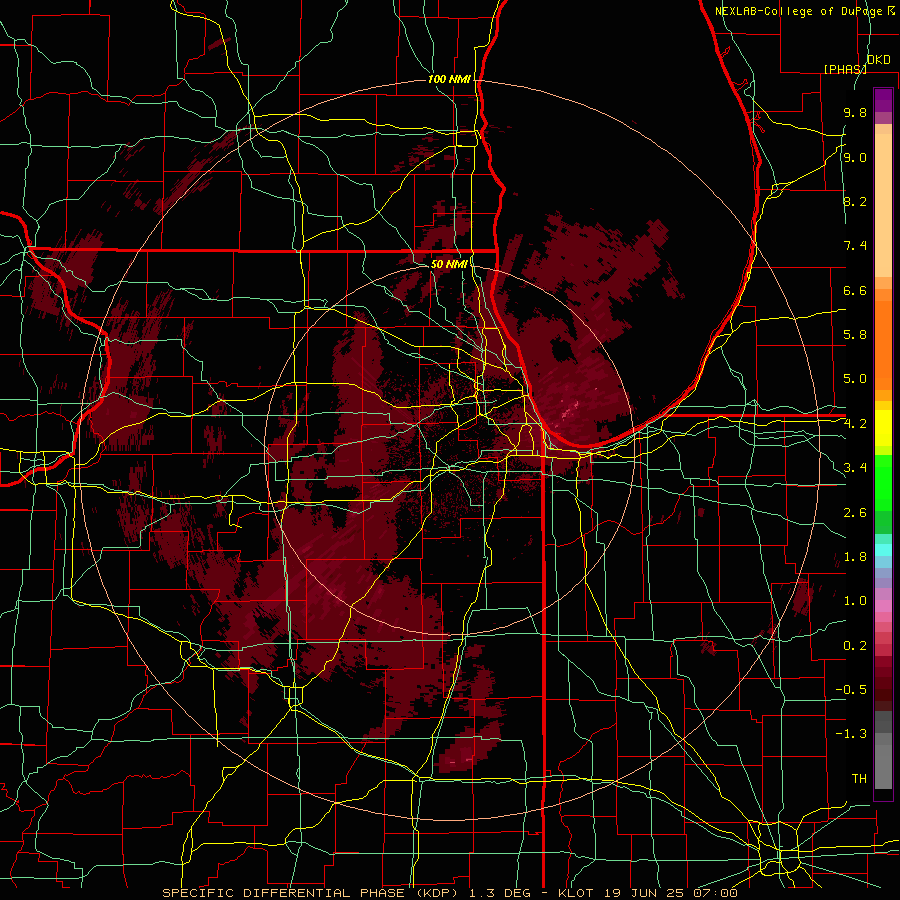The image size is (900, 900).
Task: Pick the cyan legend color band
Action: (x=883, y=550)
